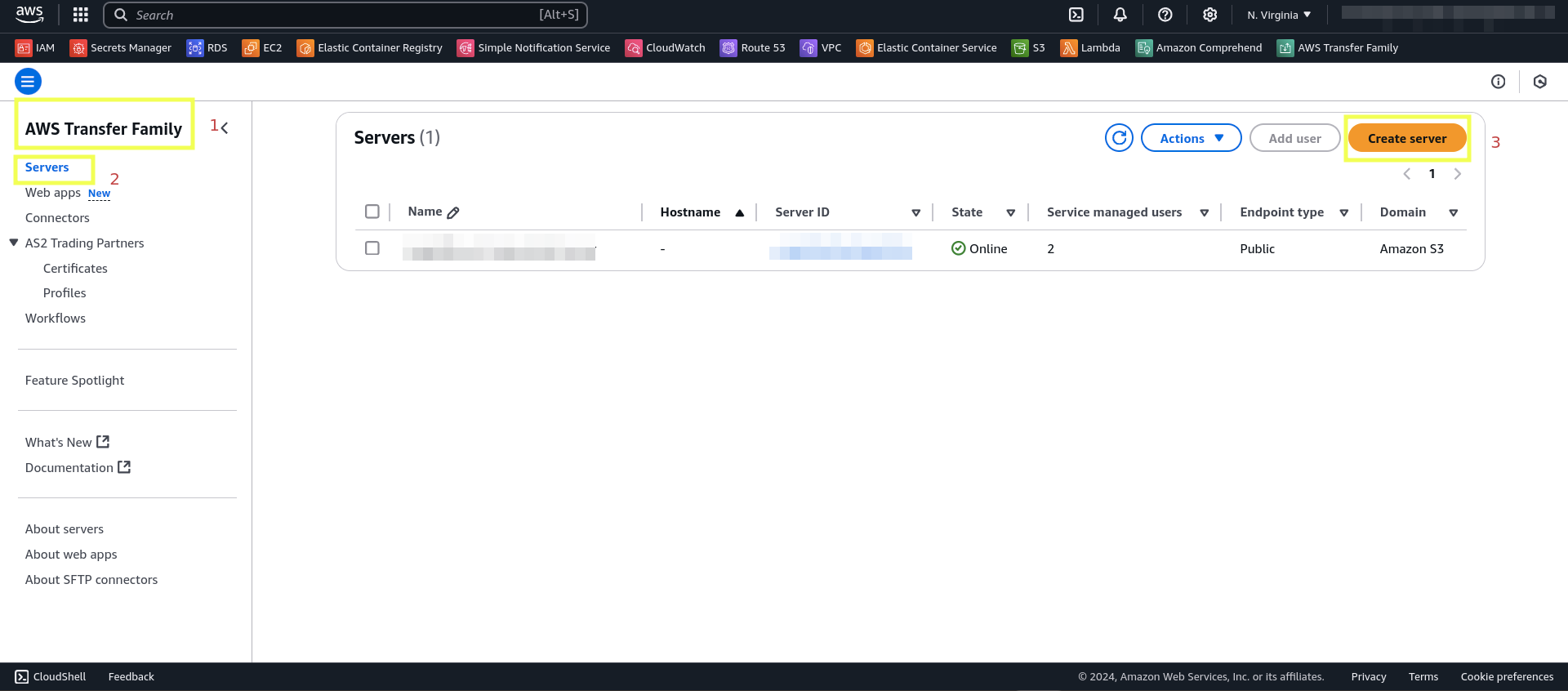This screenshot has height=691, width=1568.
Task: Open VPC shortcut in favorites bar
Action: [821, 48]
